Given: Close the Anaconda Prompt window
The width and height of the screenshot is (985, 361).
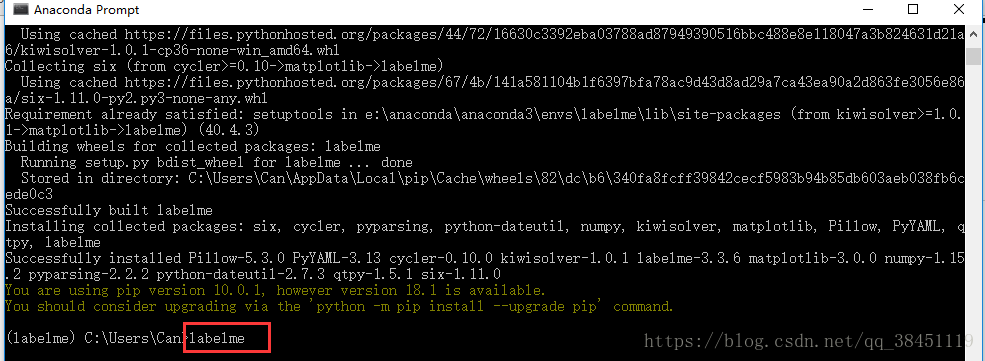Looking at the screenshot, I should tap(959, 9).
